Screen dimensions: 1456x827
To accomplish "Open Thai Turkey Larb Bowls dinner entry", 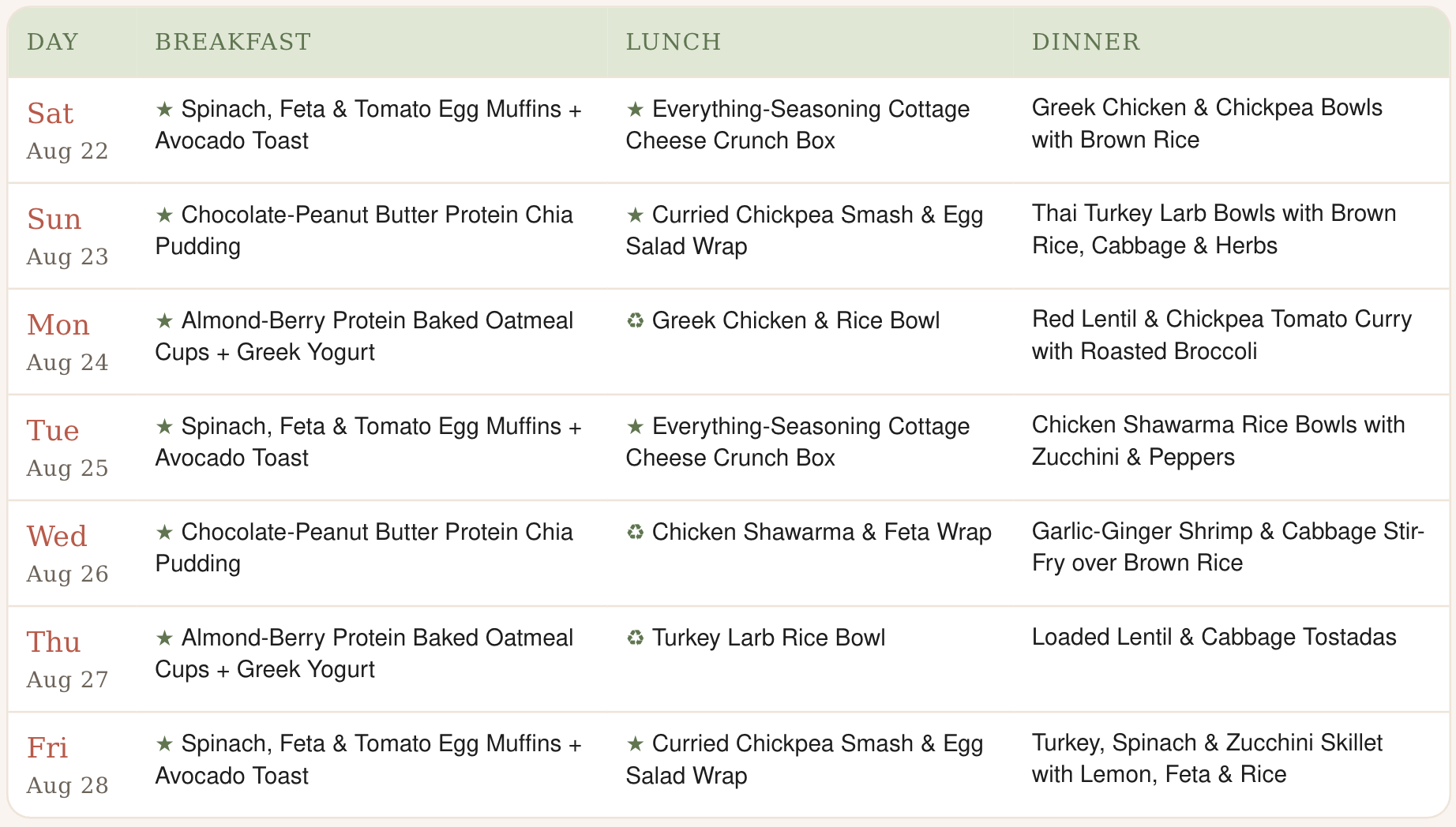I will (1214, 230).
